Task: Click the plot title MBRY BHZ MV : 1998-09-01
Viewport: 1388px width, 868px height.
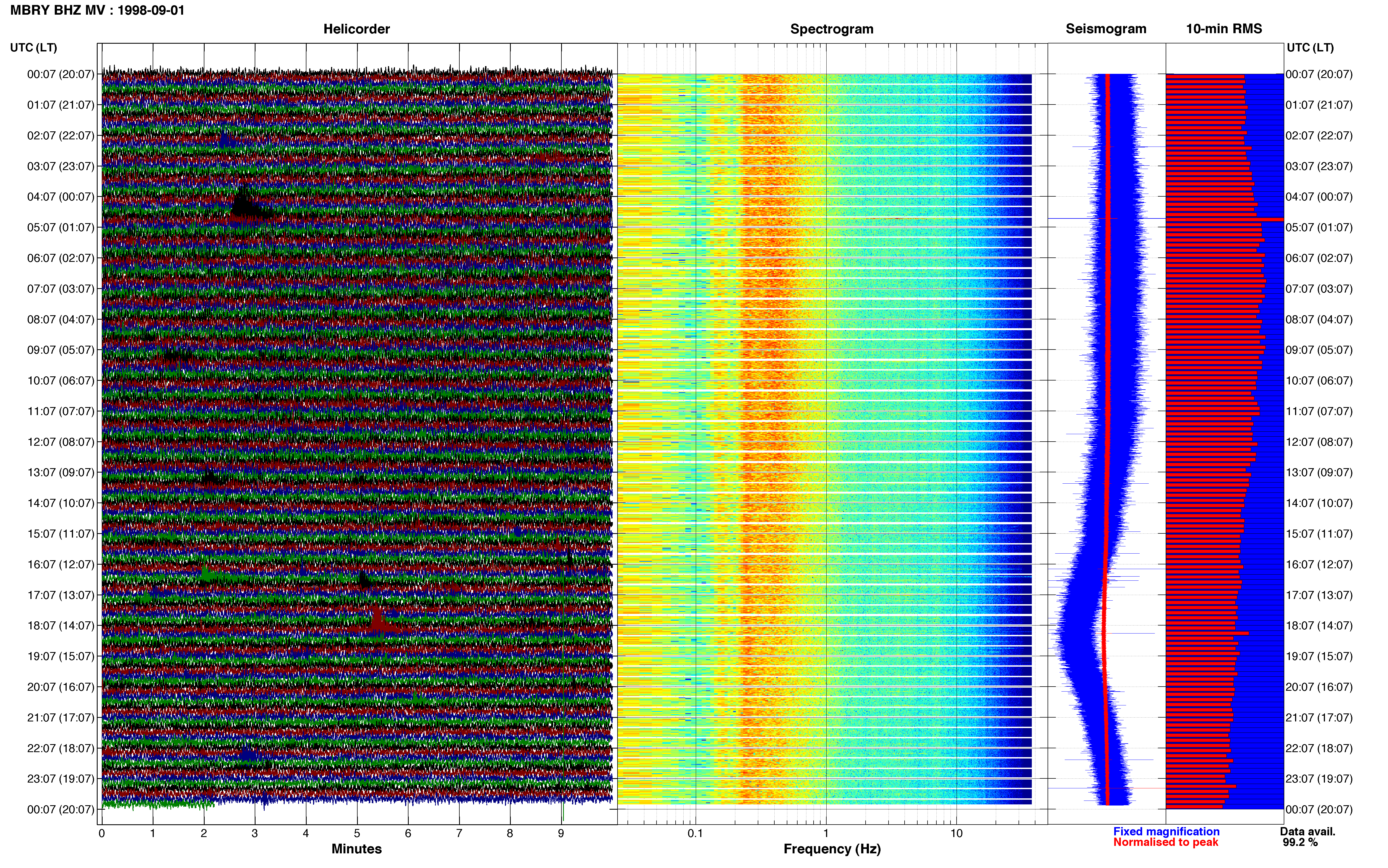Action: (98, 10)
